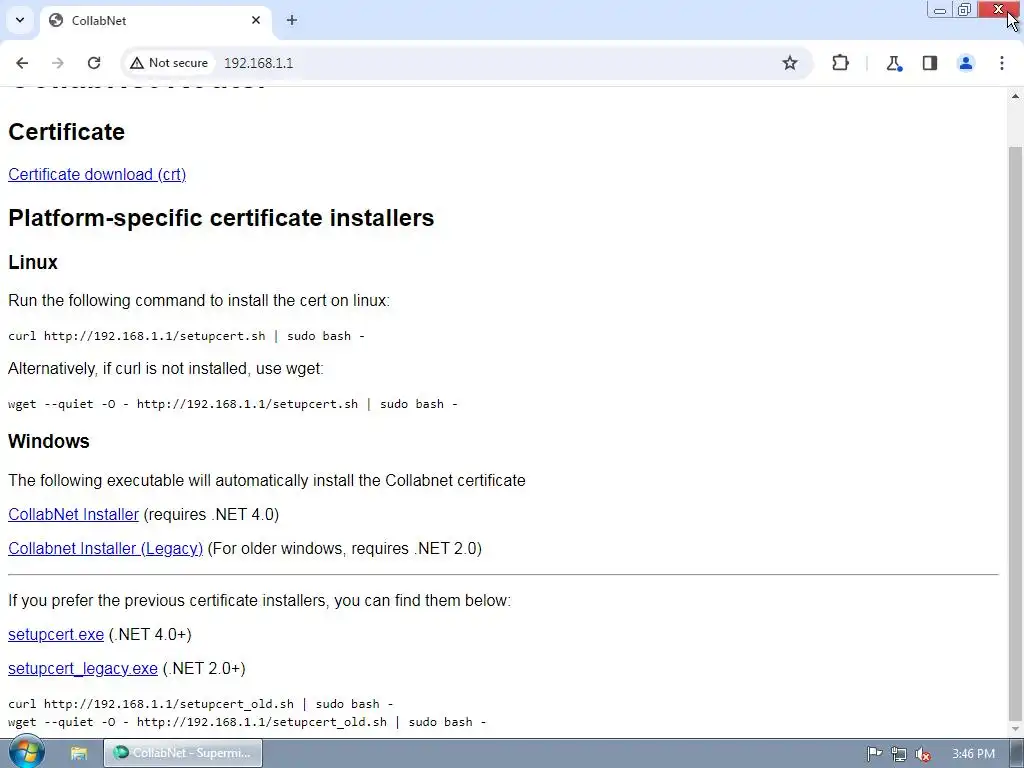Go back to the previous page

point(22,63)
